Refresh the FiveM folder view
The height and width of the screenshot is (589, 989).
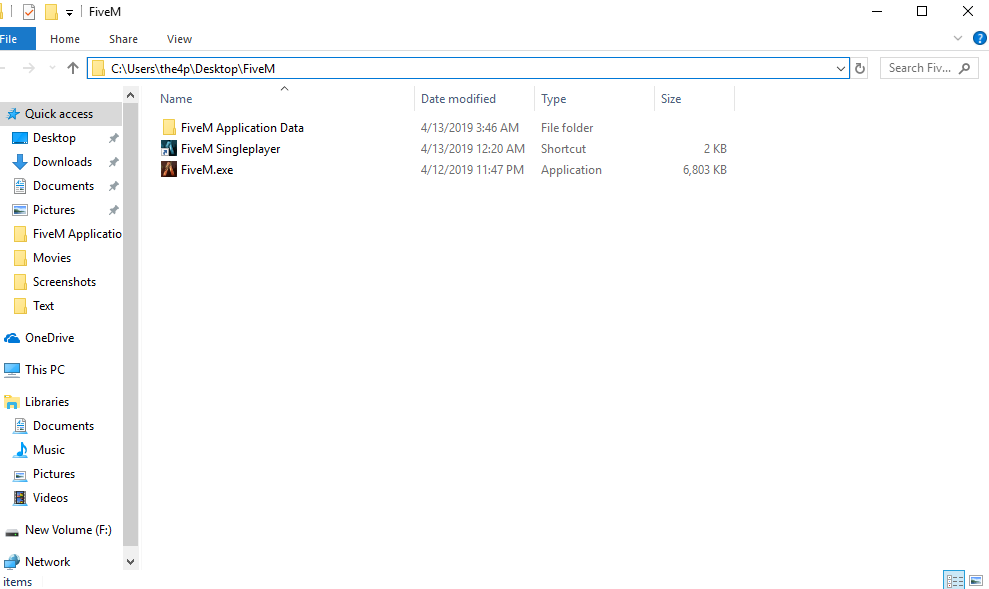pos(860,68)
